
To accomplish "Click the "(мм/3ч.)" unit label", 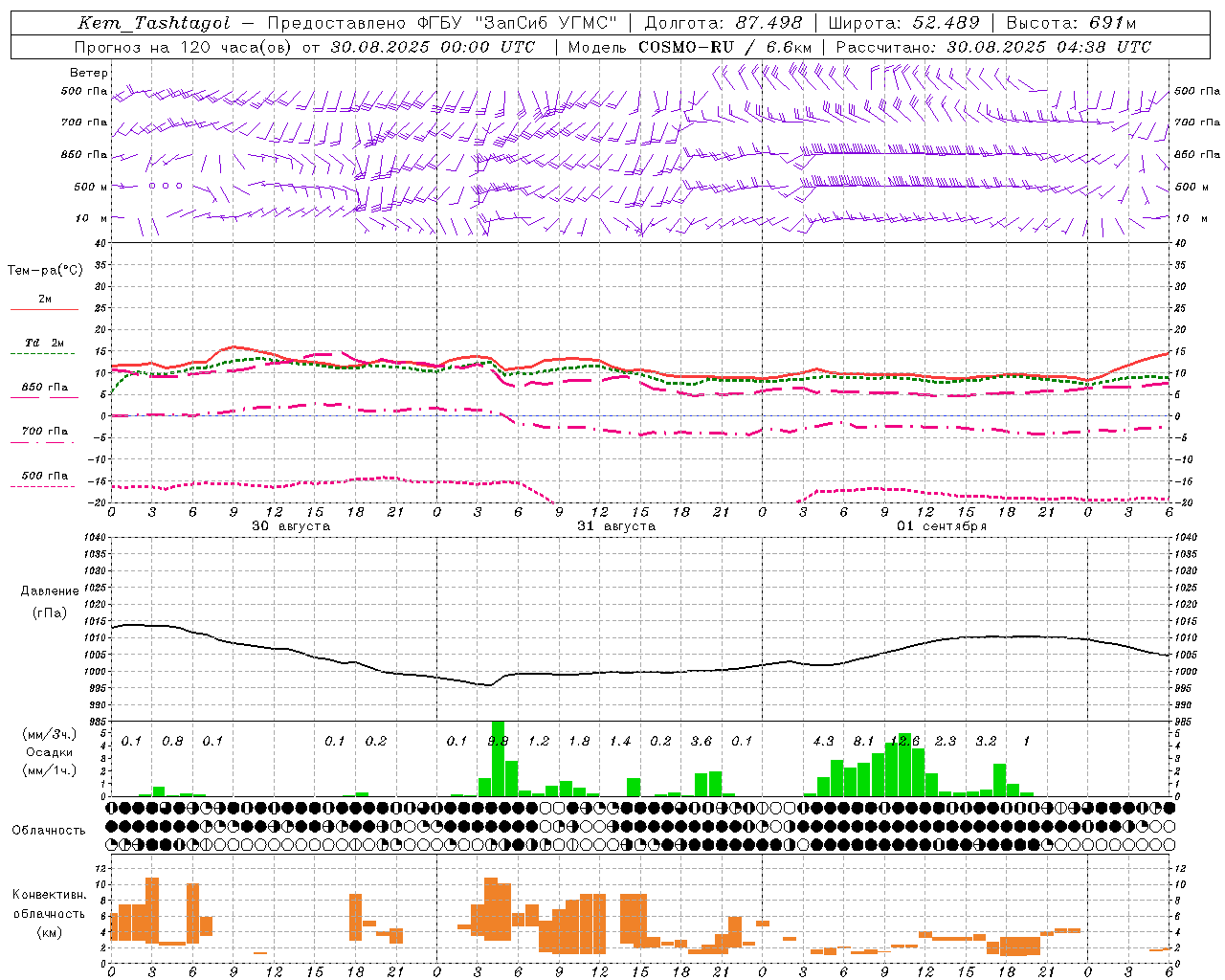I will tap(49, 734).
